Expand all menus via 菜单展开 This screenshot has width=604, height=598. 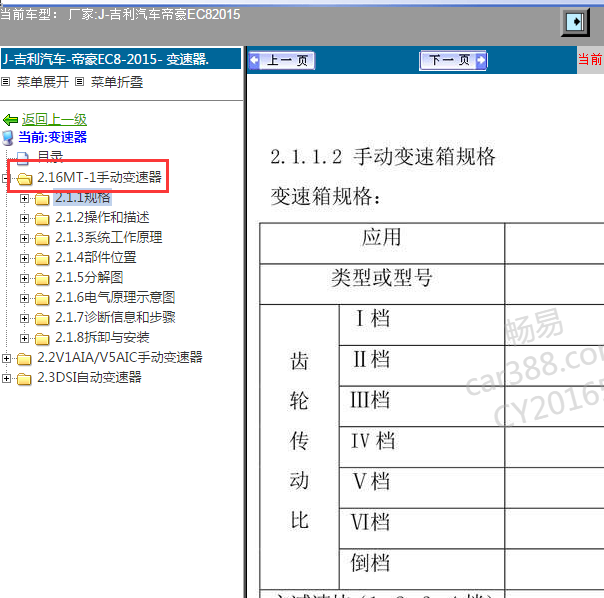pyautogui.click(x=43, y=82)
